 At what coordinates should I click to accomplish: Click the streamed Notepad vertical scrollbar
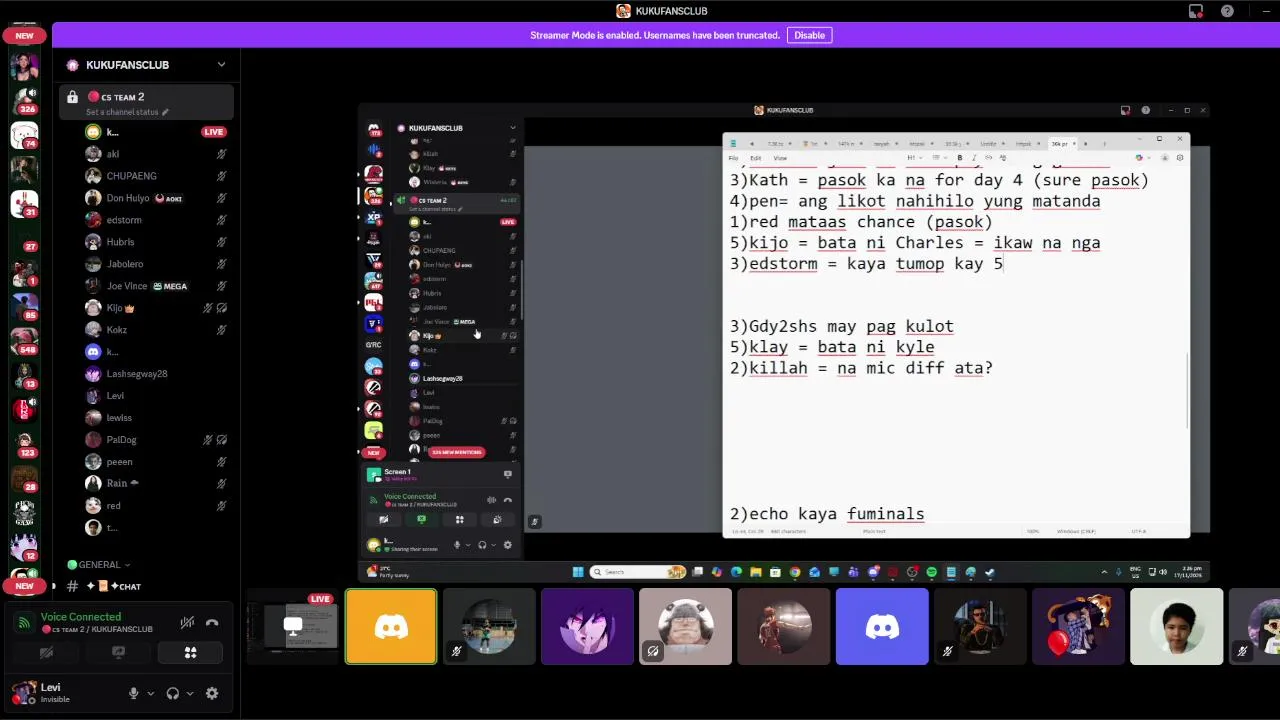point(1187,390)
